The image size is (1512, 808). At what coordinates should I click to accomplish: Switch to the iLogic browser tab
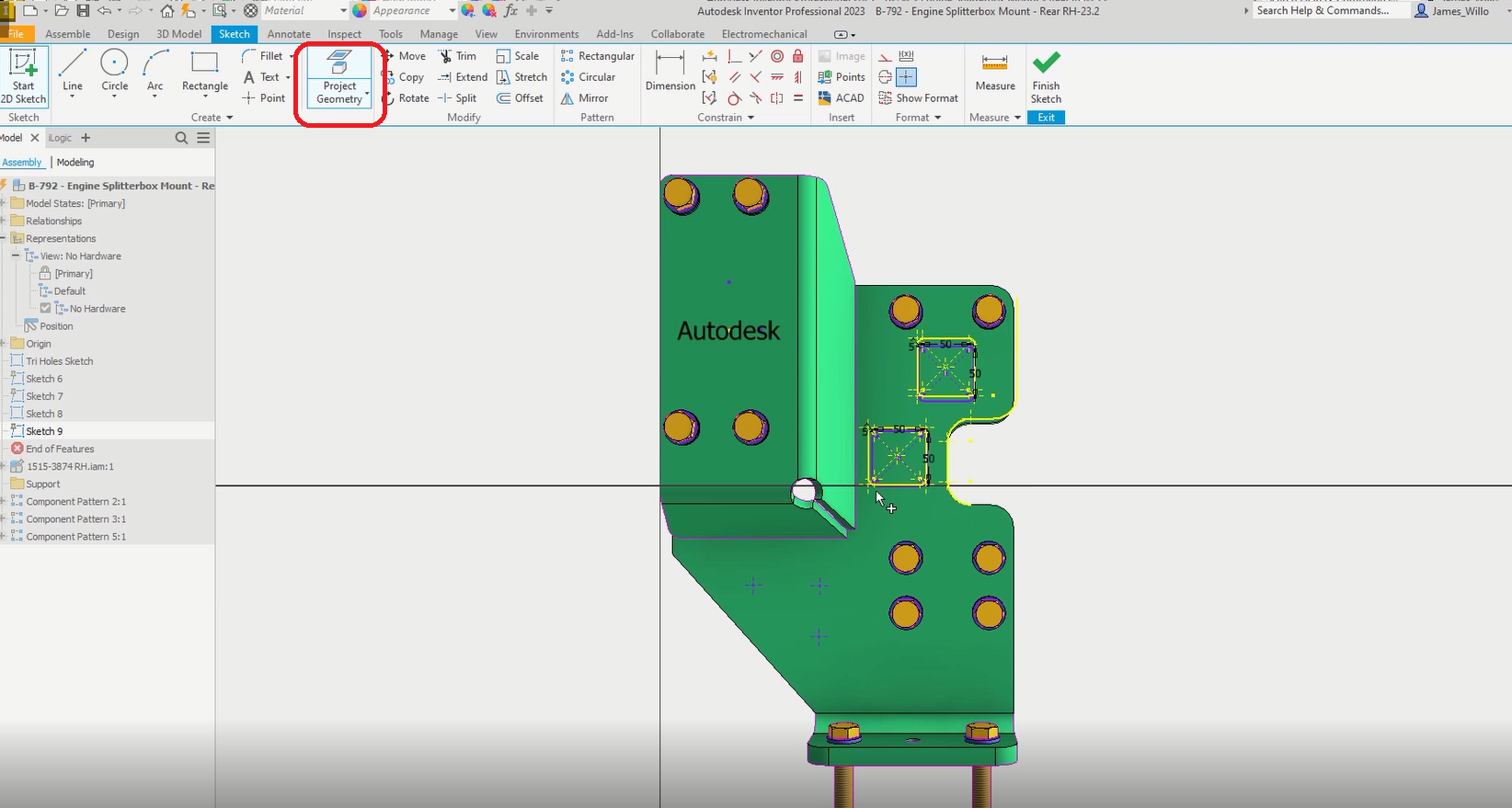tap(60, 138)
